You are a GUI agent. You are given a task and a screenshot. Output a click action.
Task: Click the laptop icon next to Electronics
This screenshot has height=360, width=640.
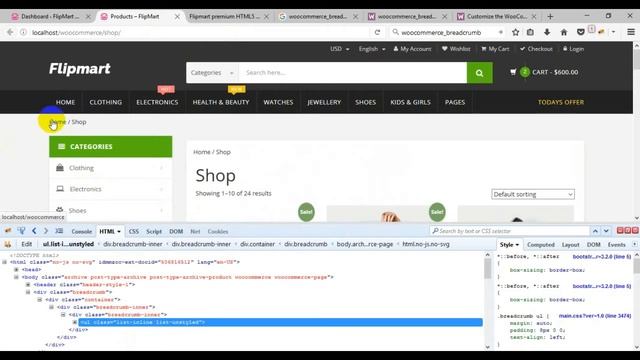60,189
